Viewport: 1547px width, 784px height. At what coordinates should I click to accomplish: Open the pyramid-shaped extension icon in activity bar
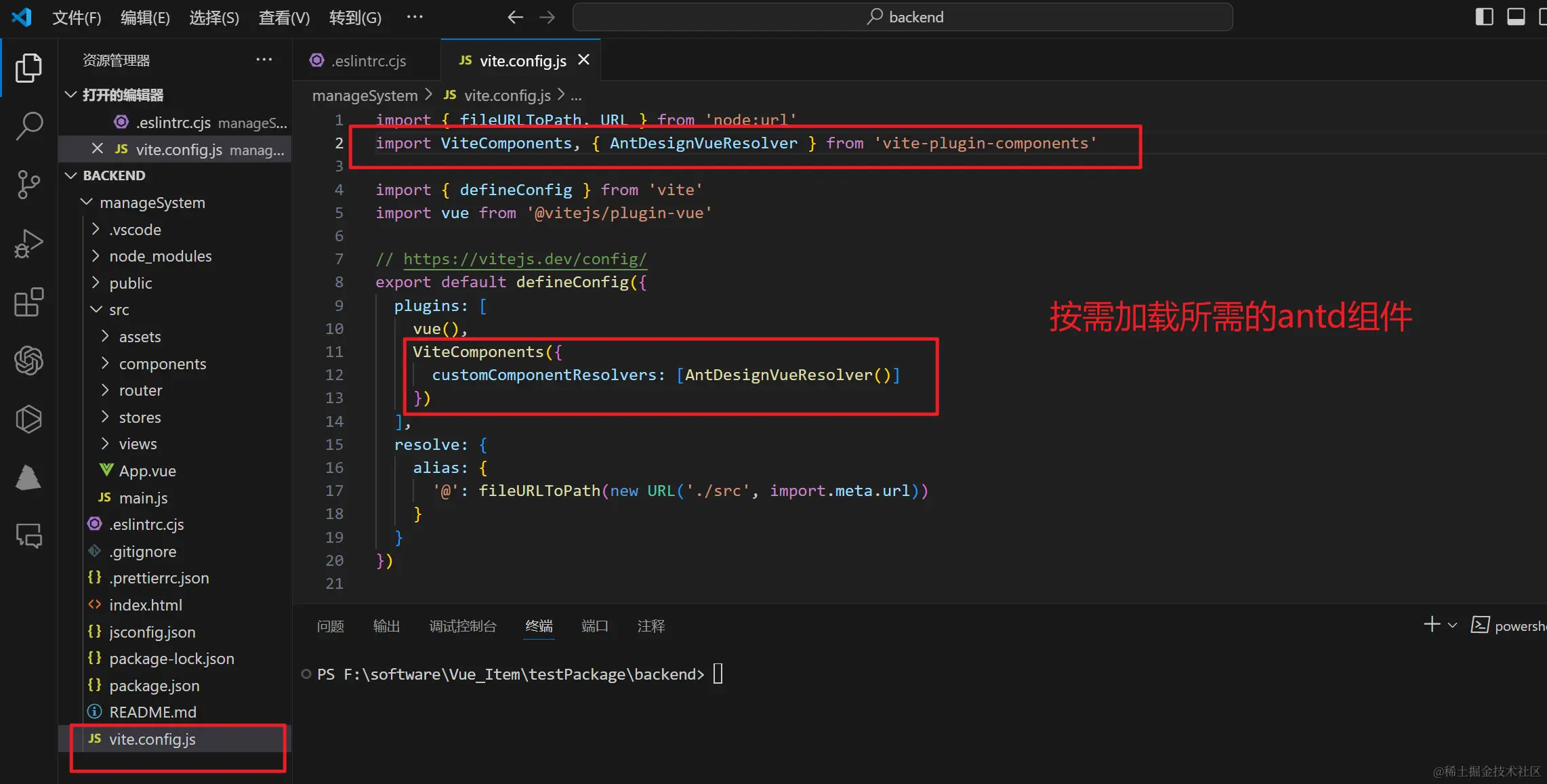pyautogui.click(x=28, y=477)
